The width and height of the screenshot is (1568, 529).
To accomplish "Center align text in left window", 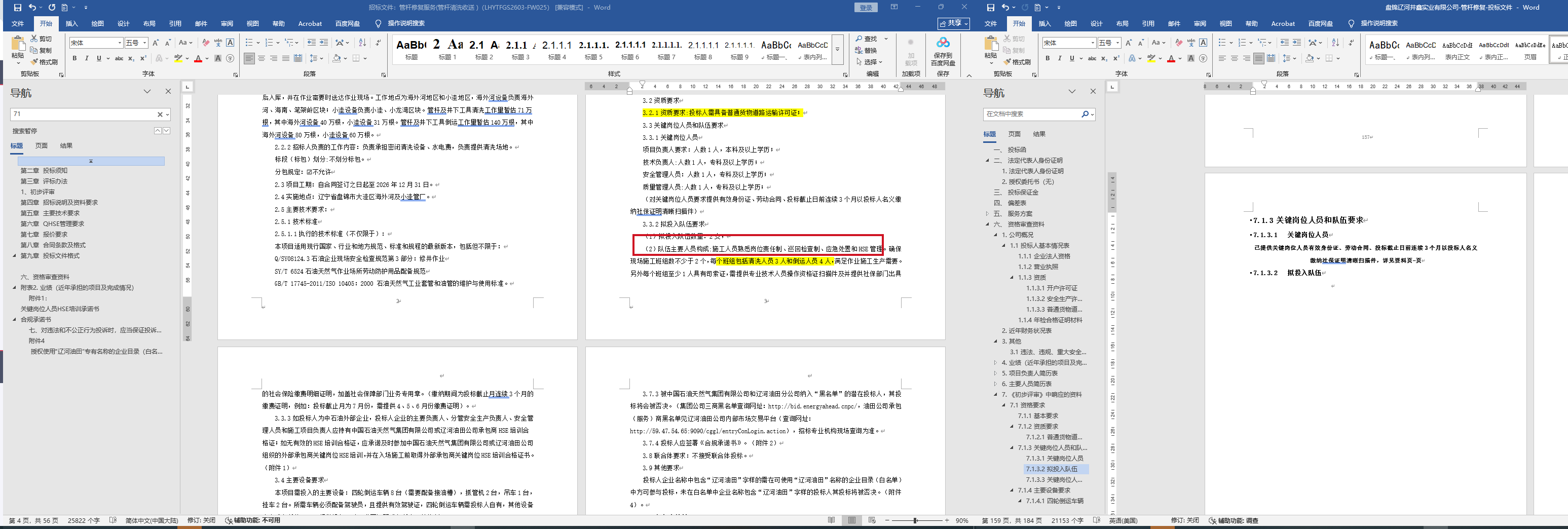I will (x=262, y=58).
